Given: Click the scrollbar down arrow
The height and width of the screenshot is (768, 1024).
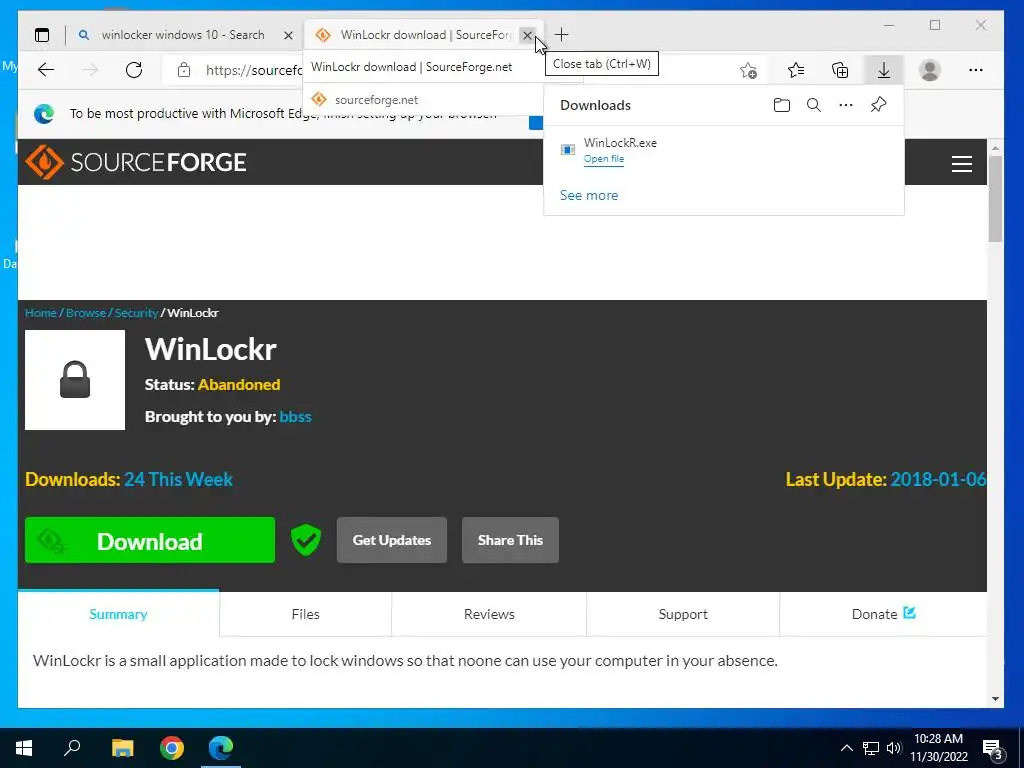Looking at the screenshot, I should pyautogui.click(x=995, y=699).
